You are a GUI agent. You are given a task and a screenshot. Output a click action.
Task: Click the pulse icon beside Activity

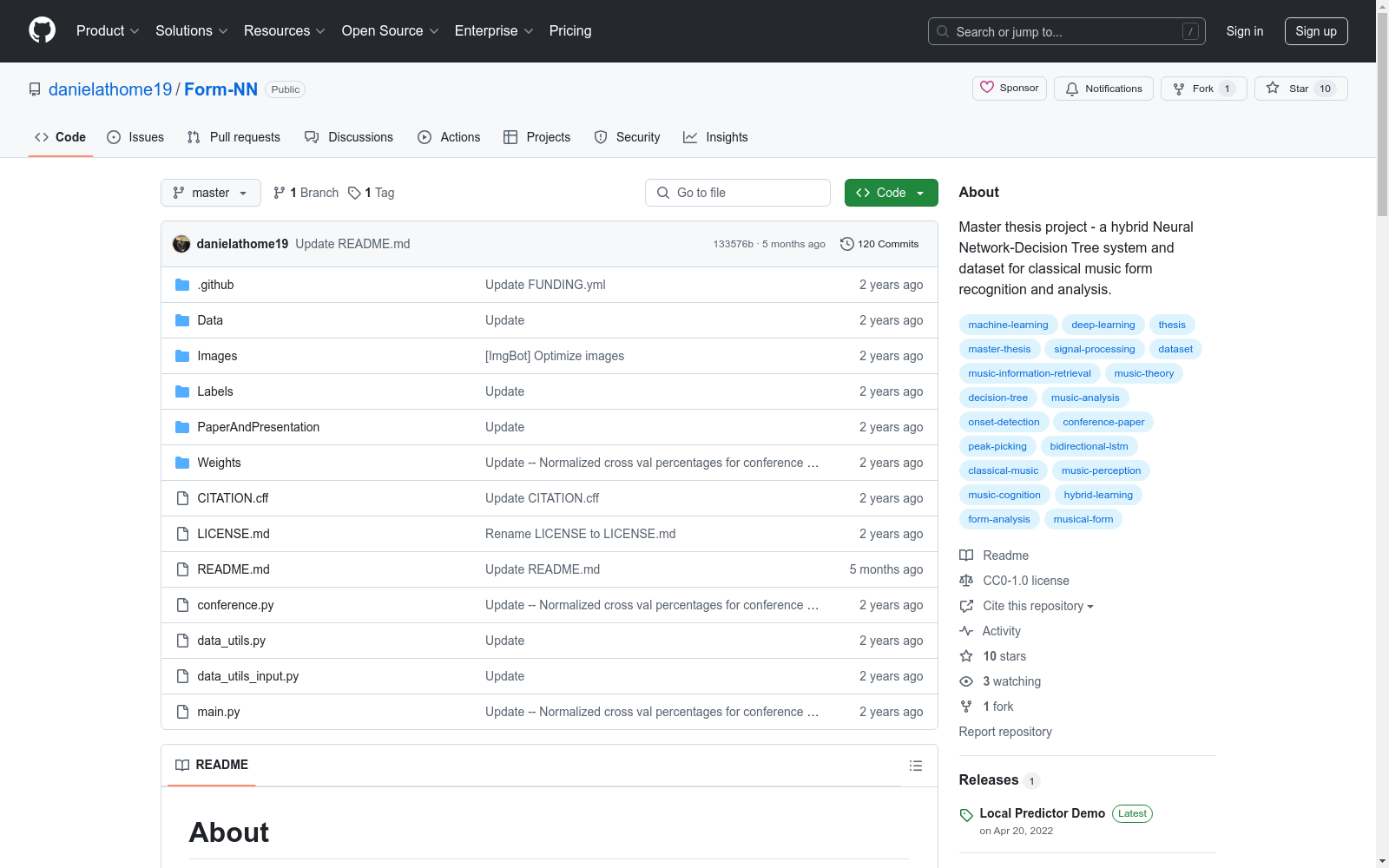click(x=966, y=631)
